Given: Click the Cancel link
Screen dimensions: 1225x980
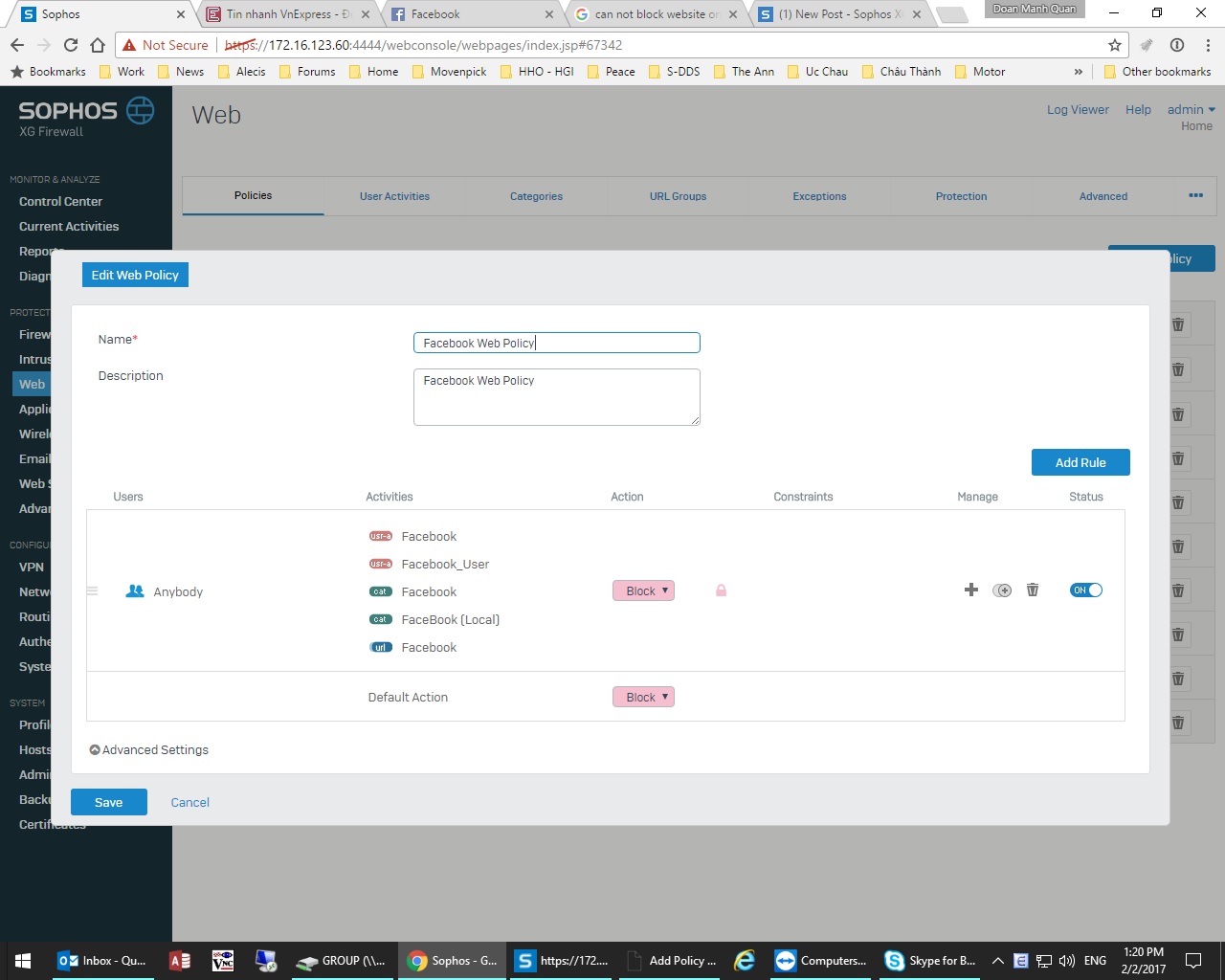Looking at the screenshot, I should point(189,802).
